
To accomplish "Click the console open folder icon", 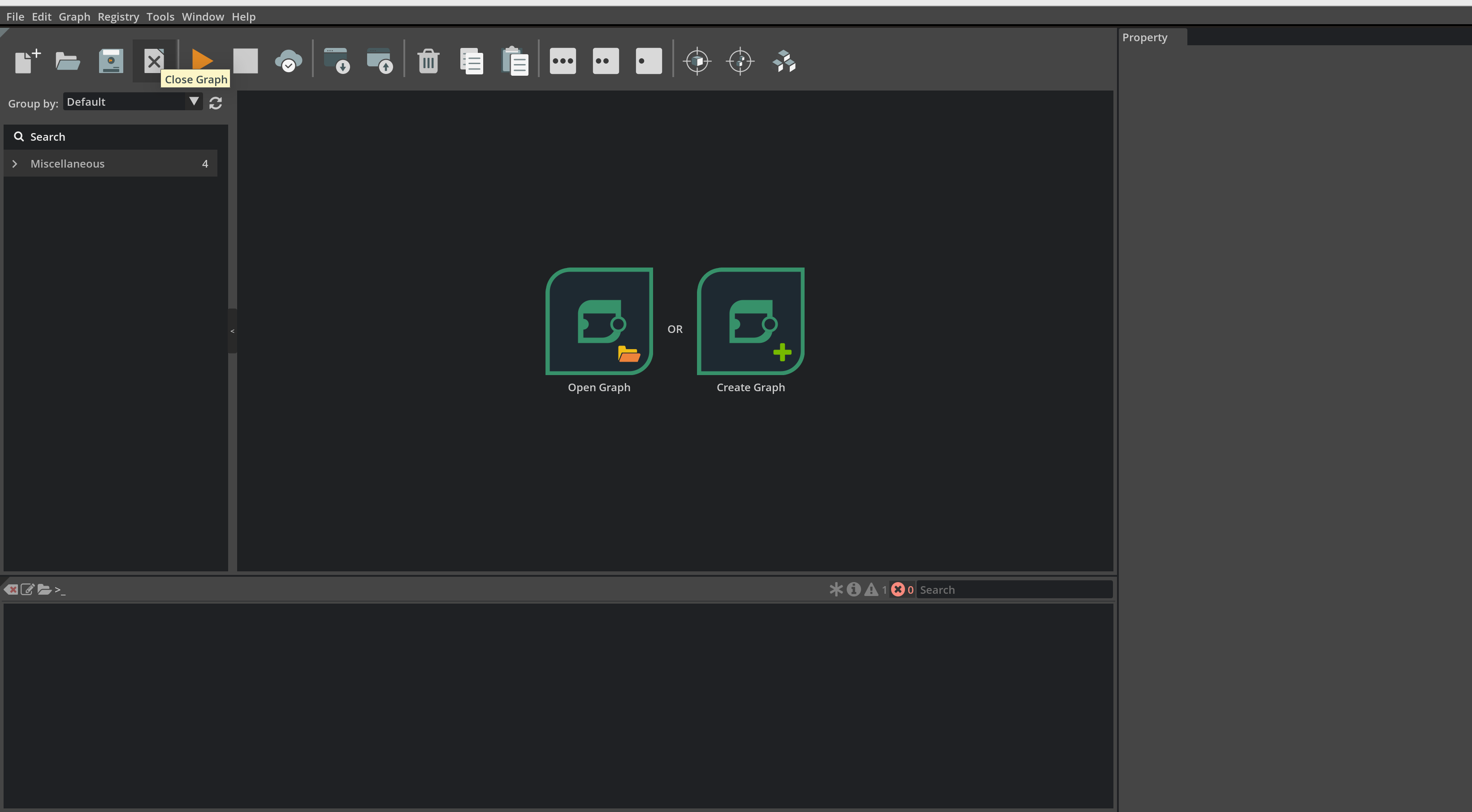I will [44, 589].
